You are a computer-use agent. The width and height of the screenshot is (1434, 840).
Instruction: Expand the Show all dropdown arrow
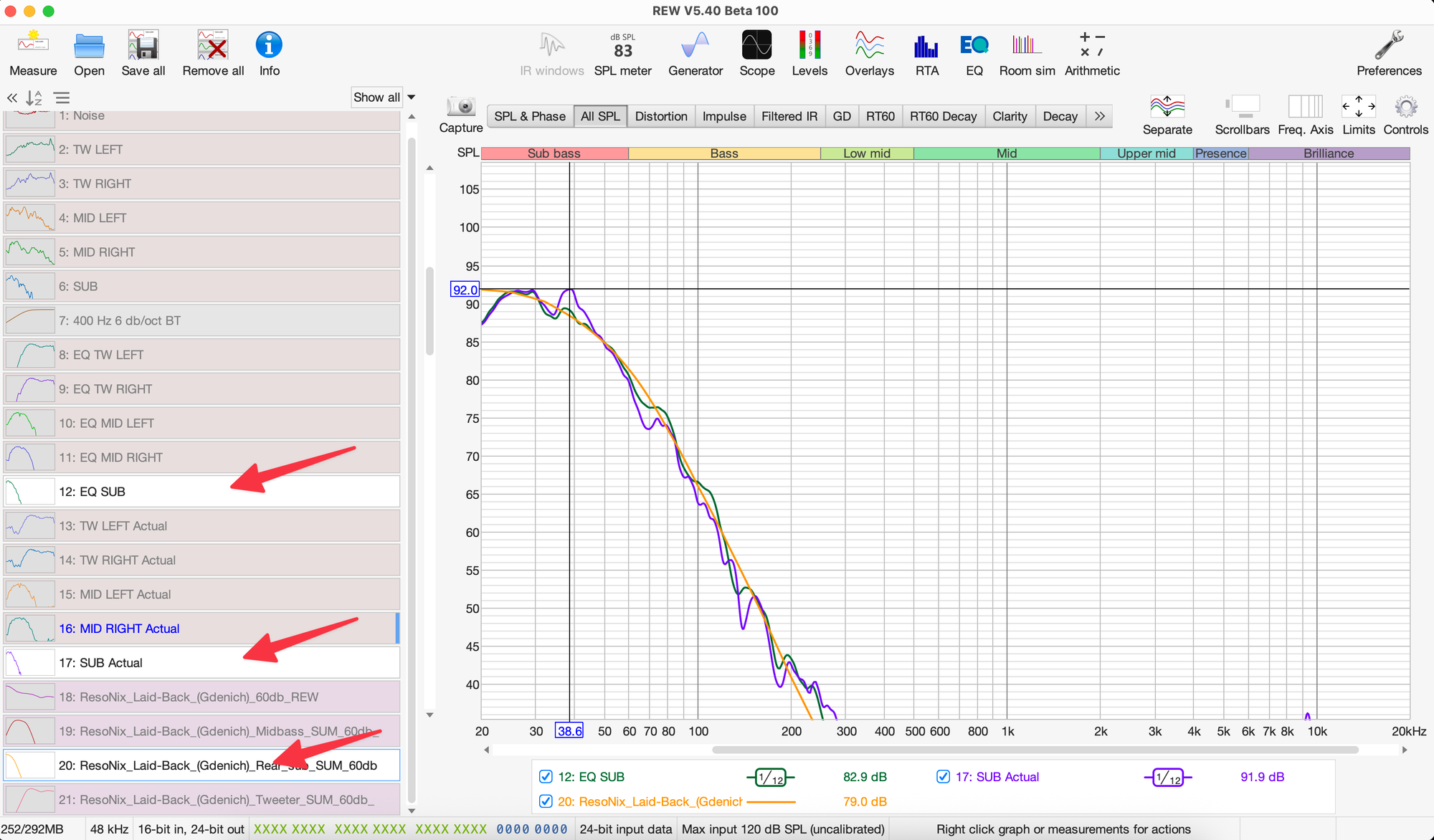pos(412,97)
